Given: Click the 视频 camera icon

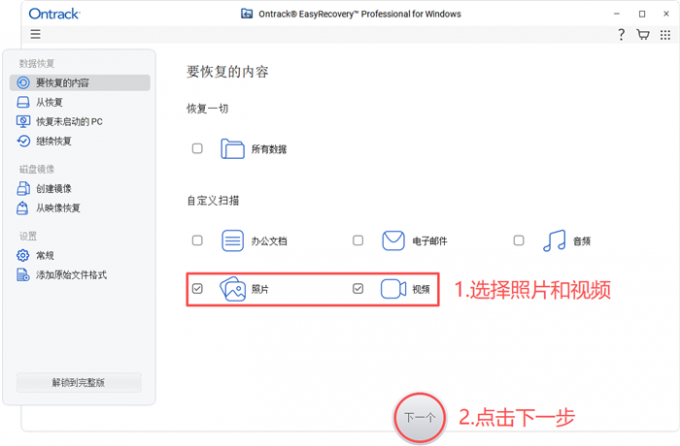Looking at the screenshot, I should [393, 289].
